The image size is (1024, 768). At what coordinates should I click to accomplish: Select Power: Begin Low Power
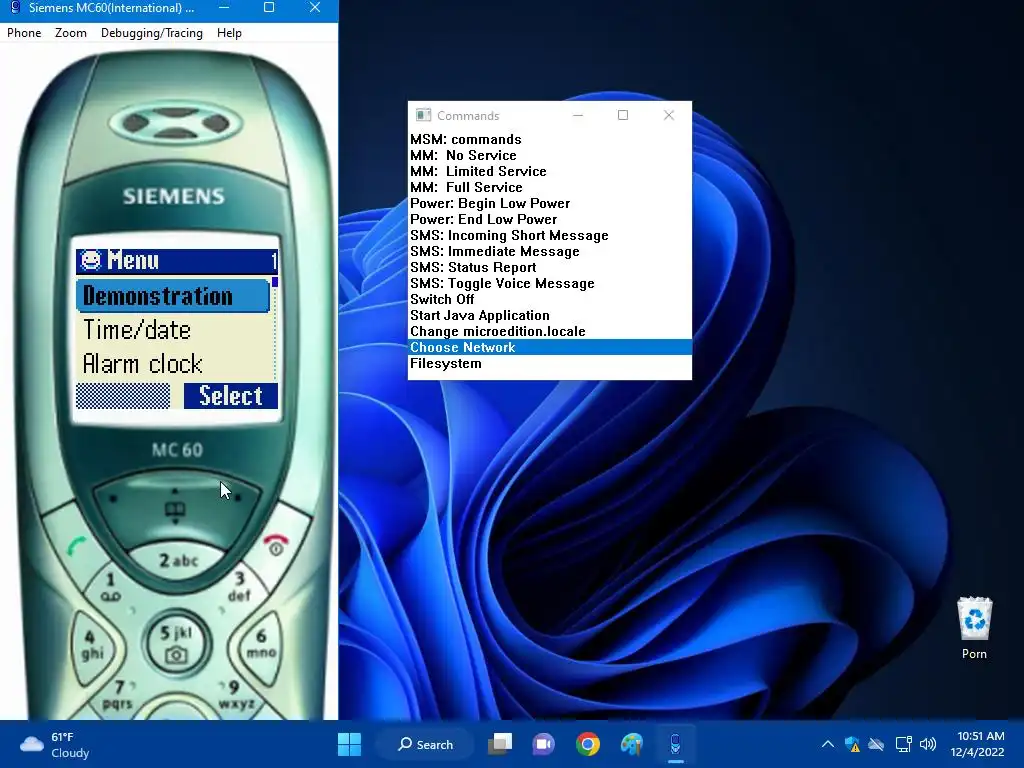click(550, 203)
